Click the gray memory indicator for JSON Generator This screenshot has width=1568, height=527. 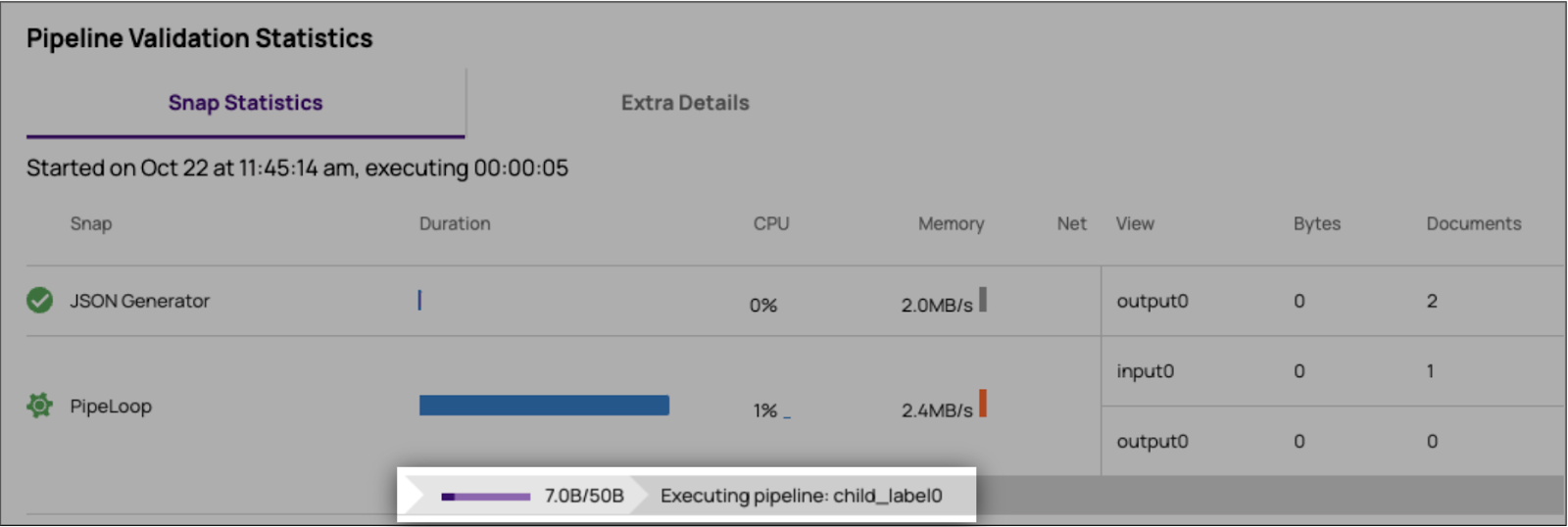click(983, 300)
